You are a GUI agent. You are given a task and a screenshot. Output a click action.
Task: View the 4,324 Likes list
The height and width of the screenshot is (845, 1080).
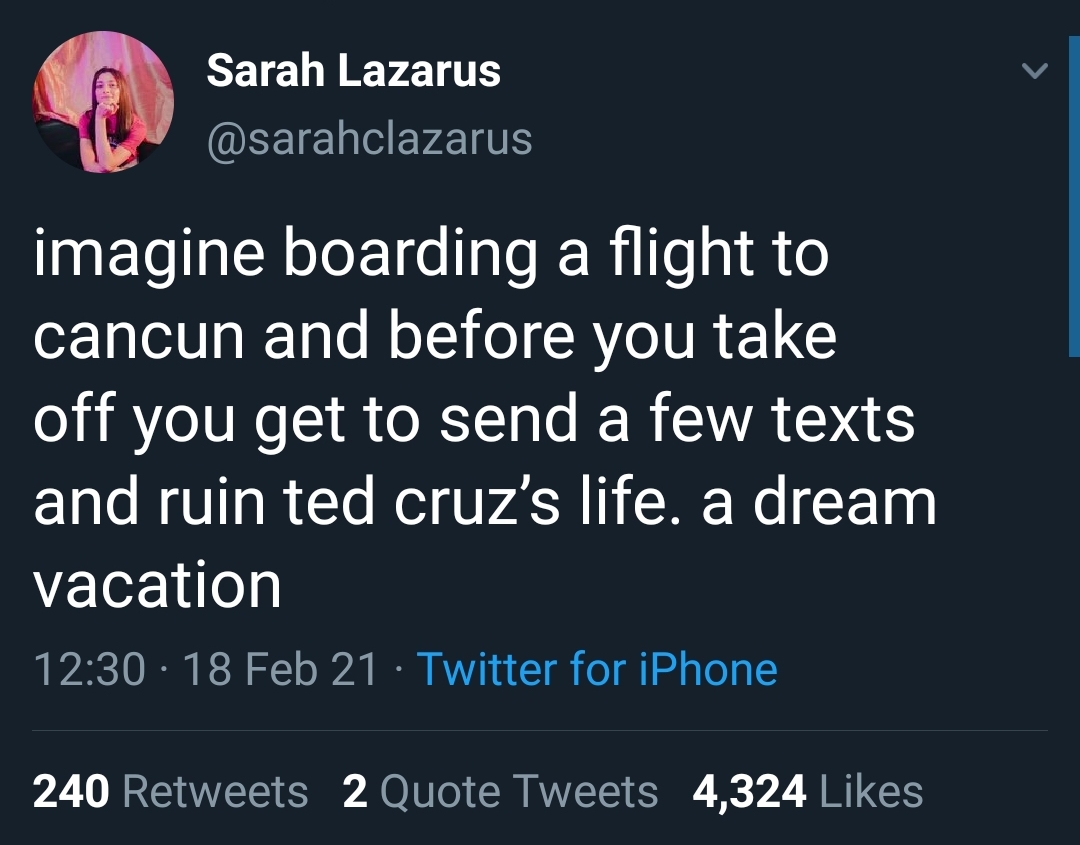tap(807, 792)
